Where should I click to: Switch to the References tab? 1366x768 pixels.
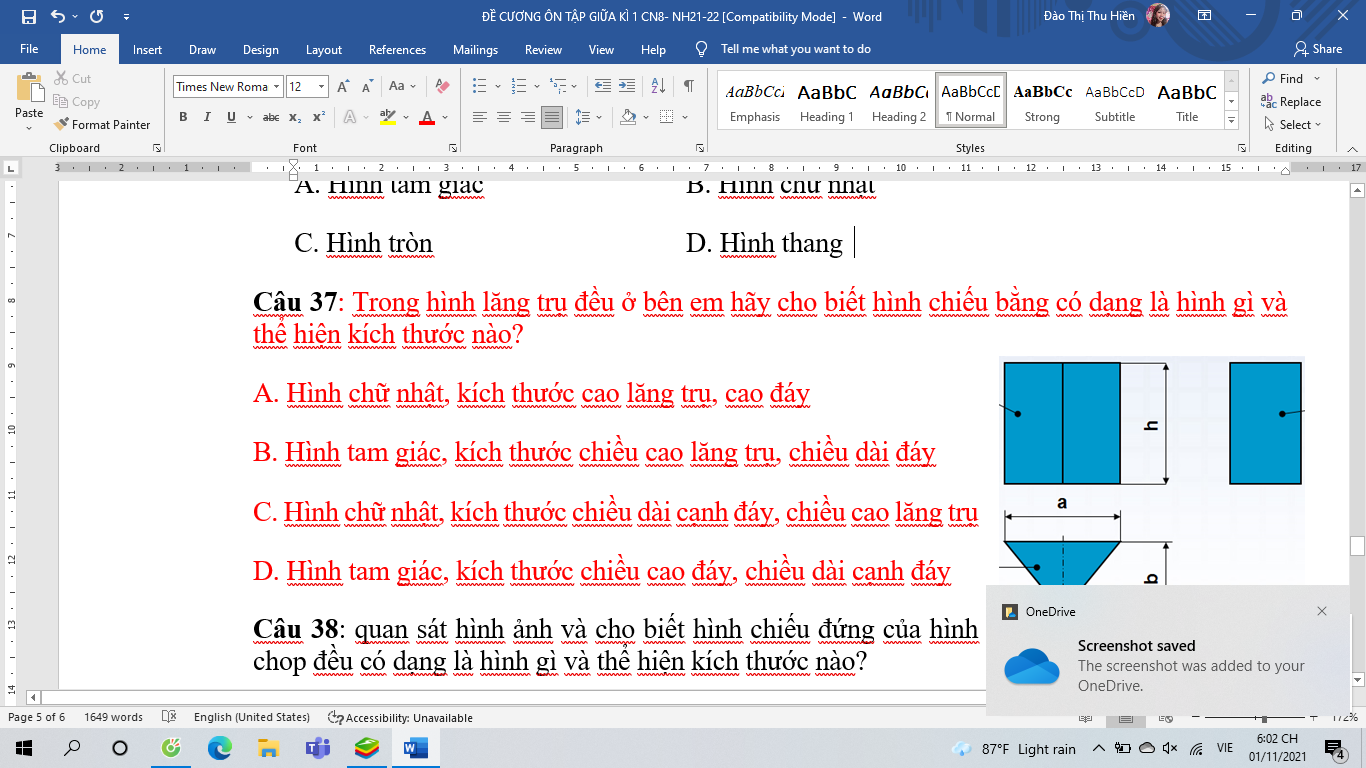[x=397, y=50]
